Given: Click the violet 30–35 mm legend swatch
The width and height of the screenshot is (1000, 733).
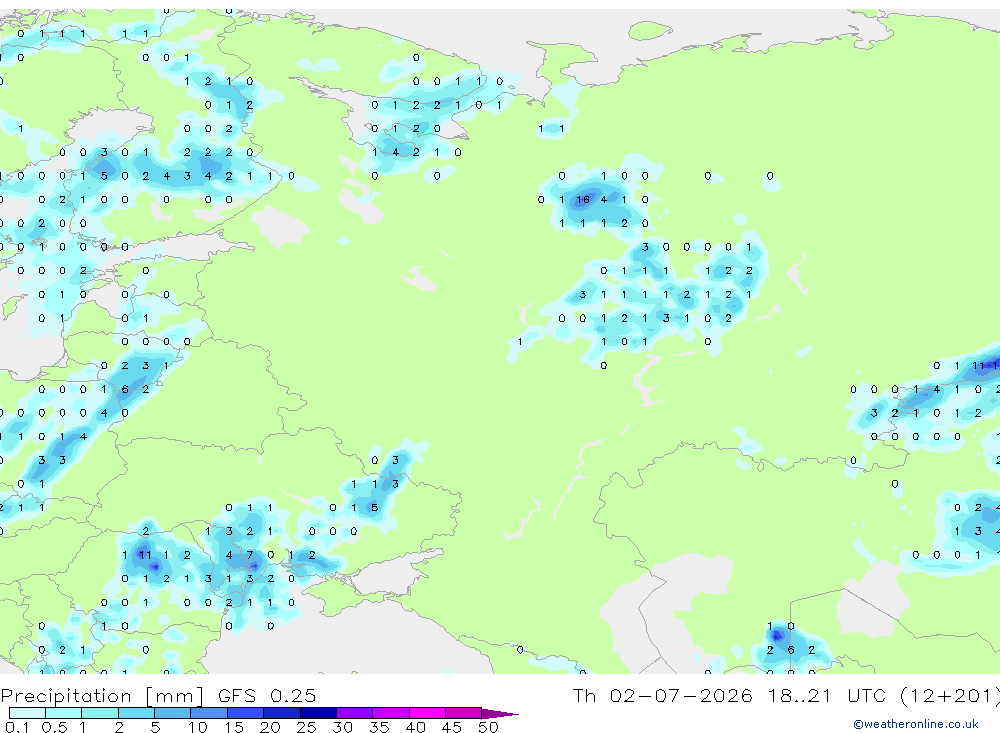Looking at the screenshot, I should [355, 713].
